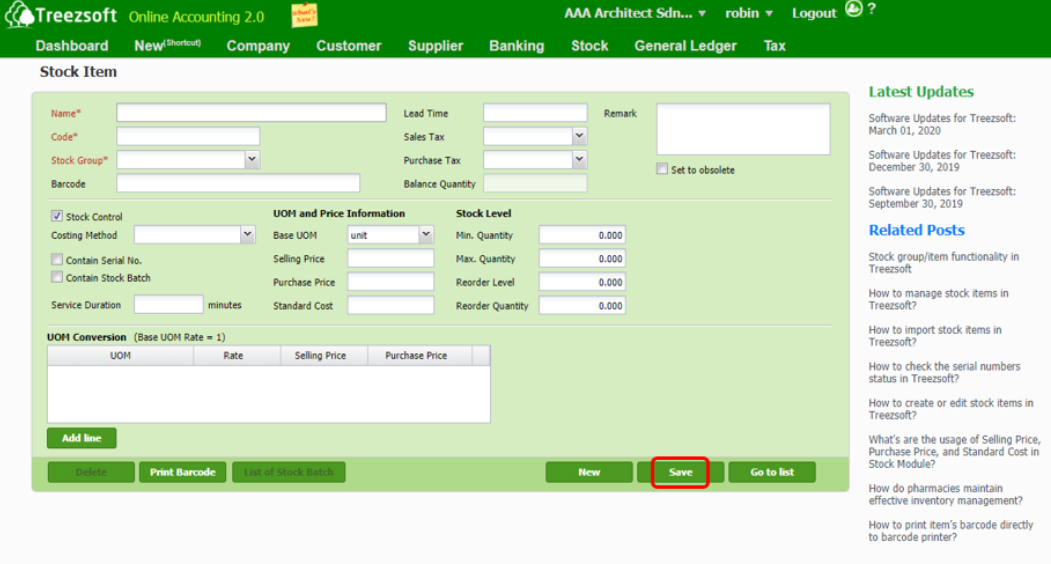Open the robin user dropdown
Screen dimensions: 1051x564
coord(749,13)
